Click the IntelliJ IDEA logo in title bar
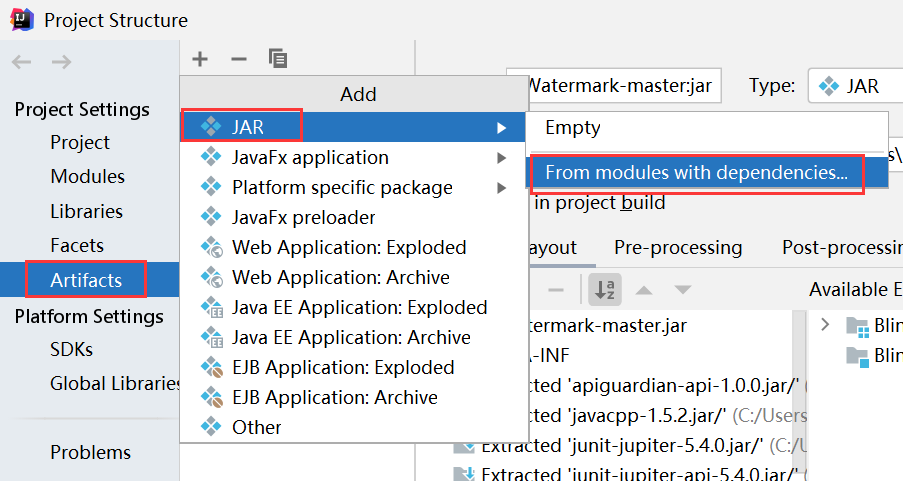Viewport: 903px width, 481px height. point(22,19)
